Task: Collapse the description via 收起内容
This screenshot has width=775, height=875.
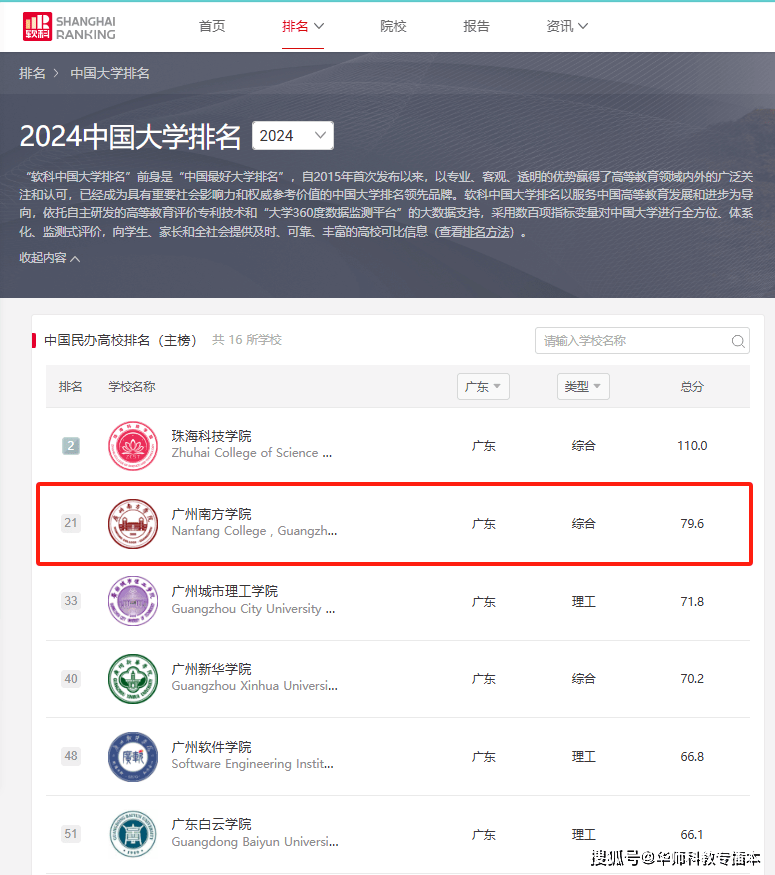Action: 50,258
